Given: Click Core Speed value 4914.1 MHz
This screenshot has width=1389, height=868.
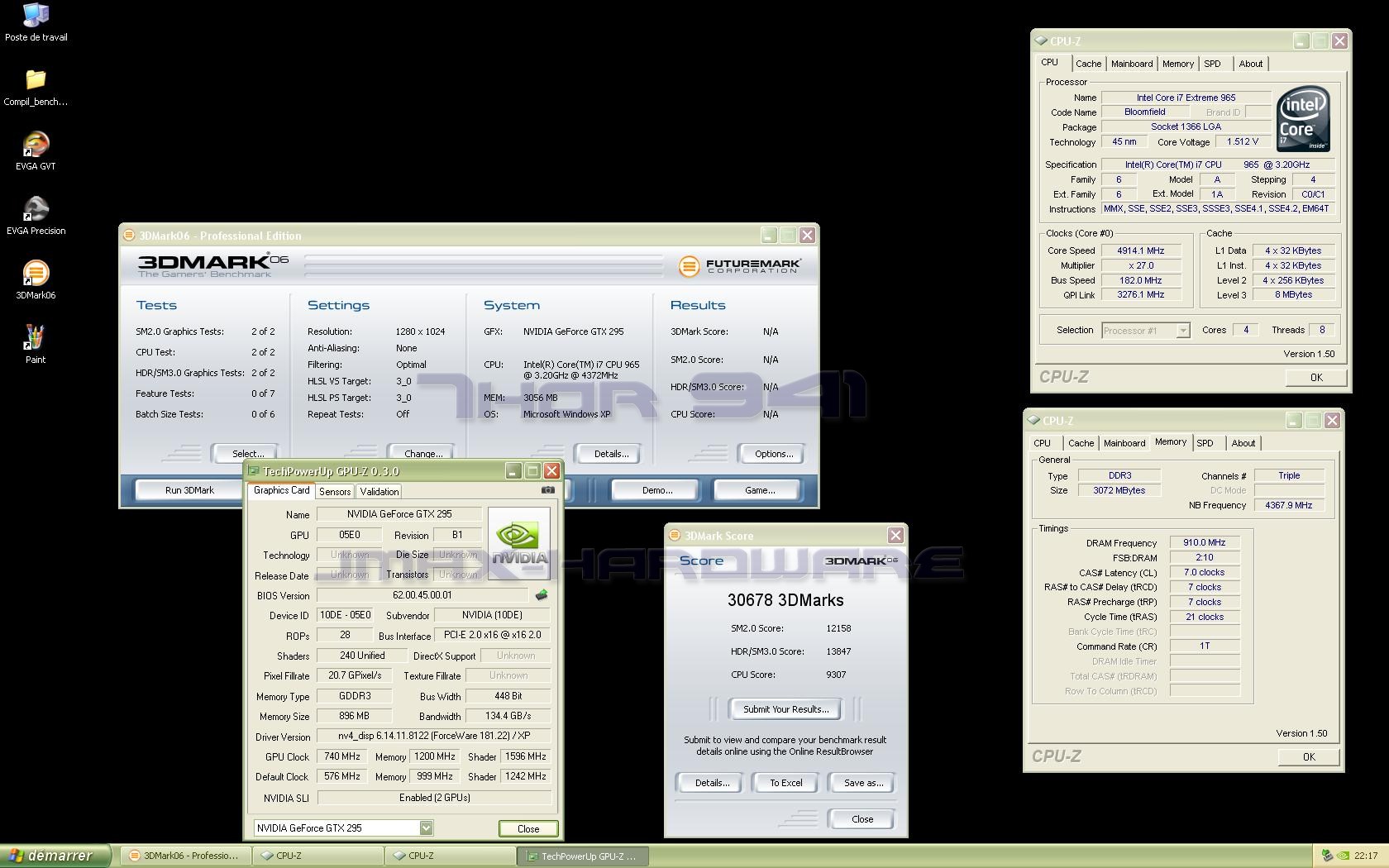Looking at the screenshot, I should 1141,250.
